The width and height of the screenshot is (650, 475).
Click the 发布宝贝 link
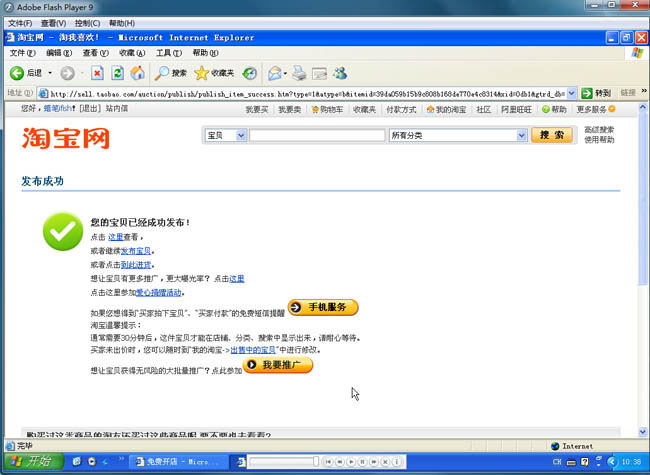(x=136, y=251)
